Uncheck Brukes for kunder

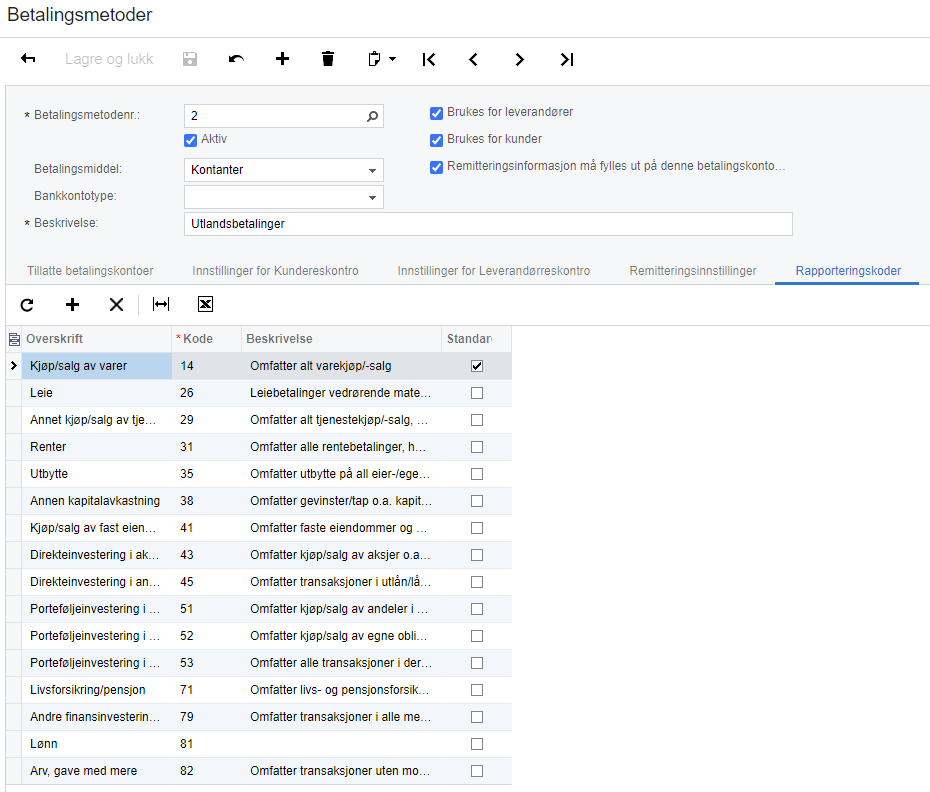437,140
